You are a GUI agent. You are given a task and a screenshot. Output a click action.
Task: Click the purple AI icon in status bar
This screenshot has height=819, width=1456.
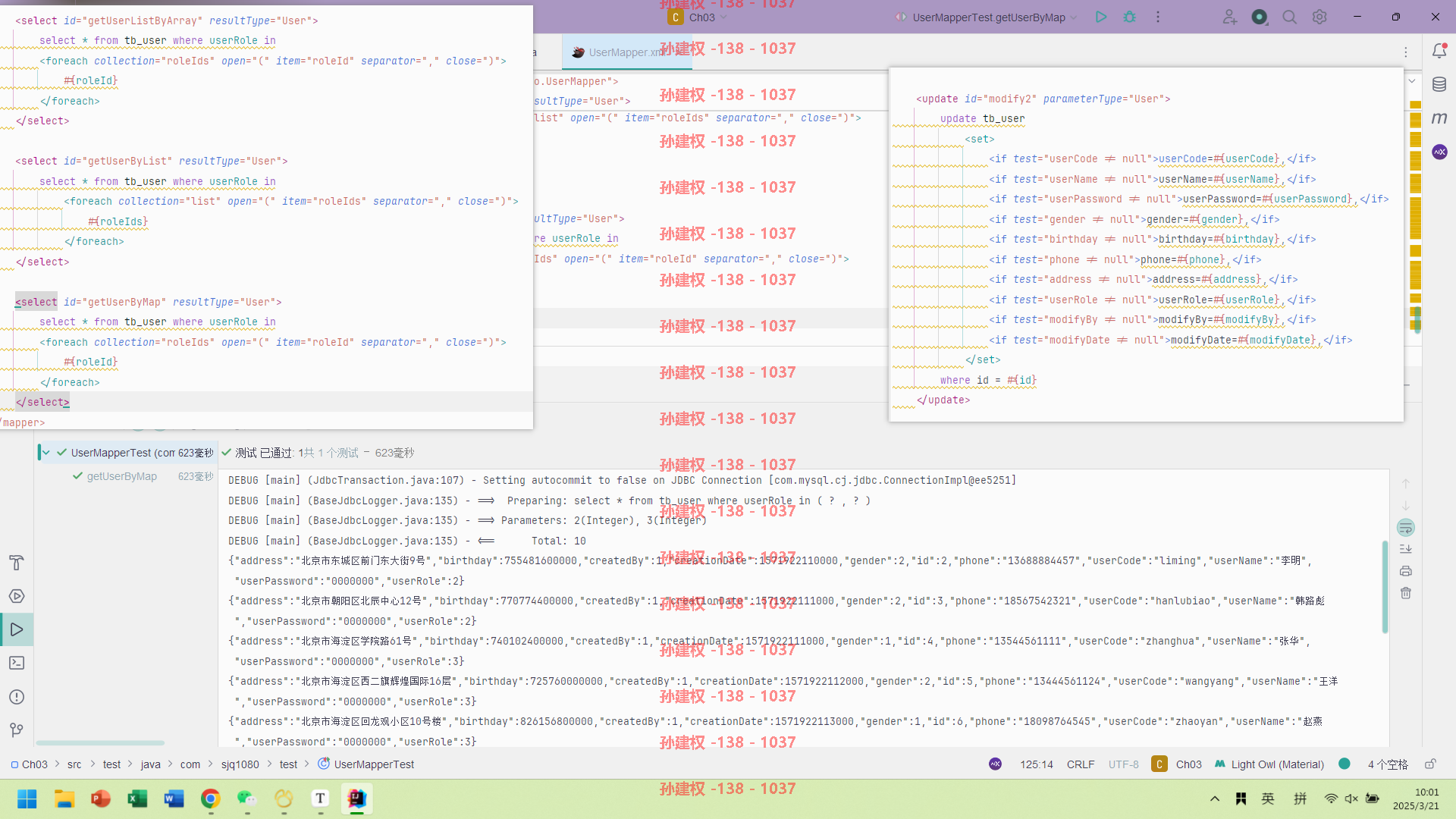[x=996, y=764]
